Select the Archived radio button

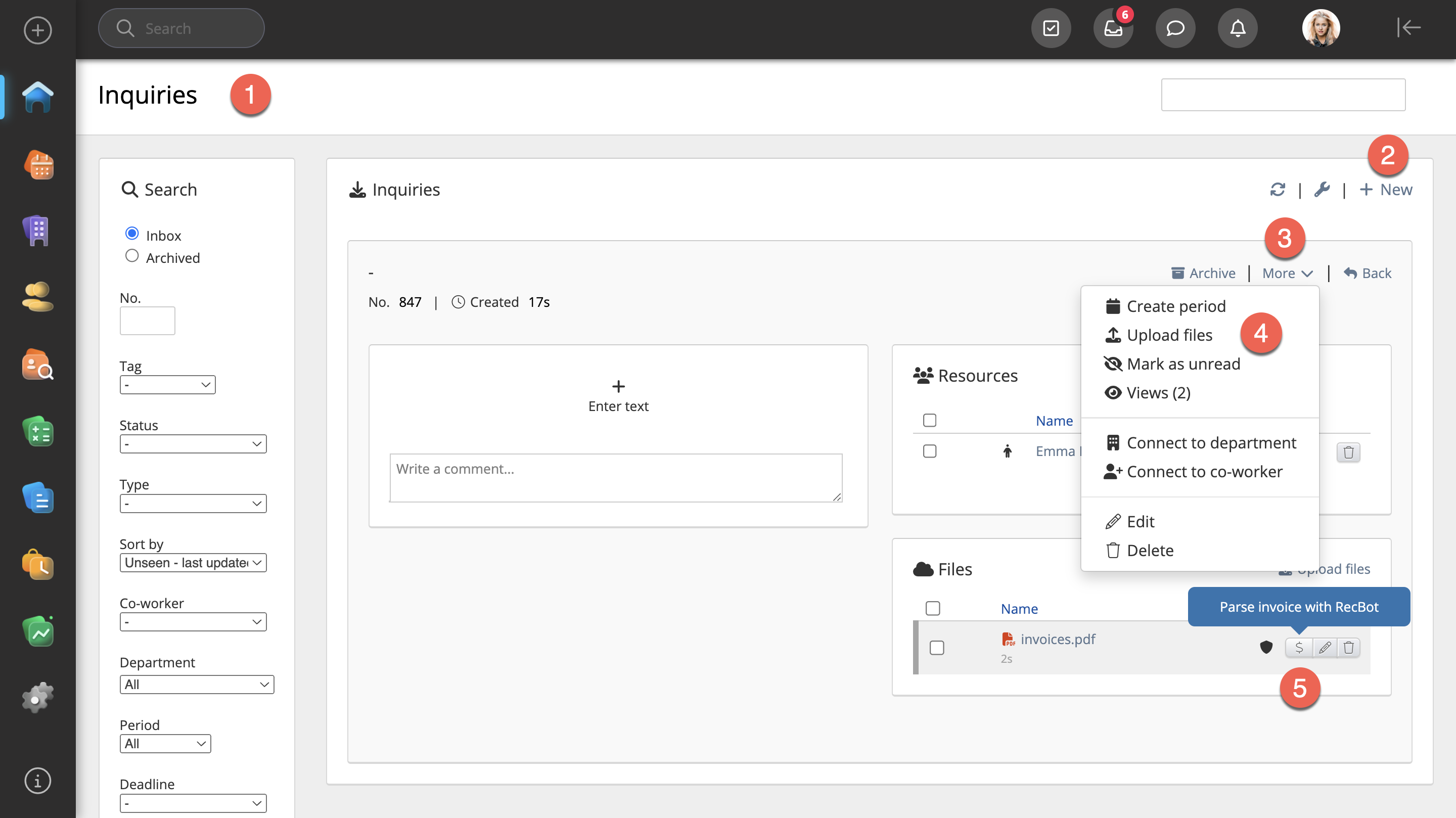point(131,256)
